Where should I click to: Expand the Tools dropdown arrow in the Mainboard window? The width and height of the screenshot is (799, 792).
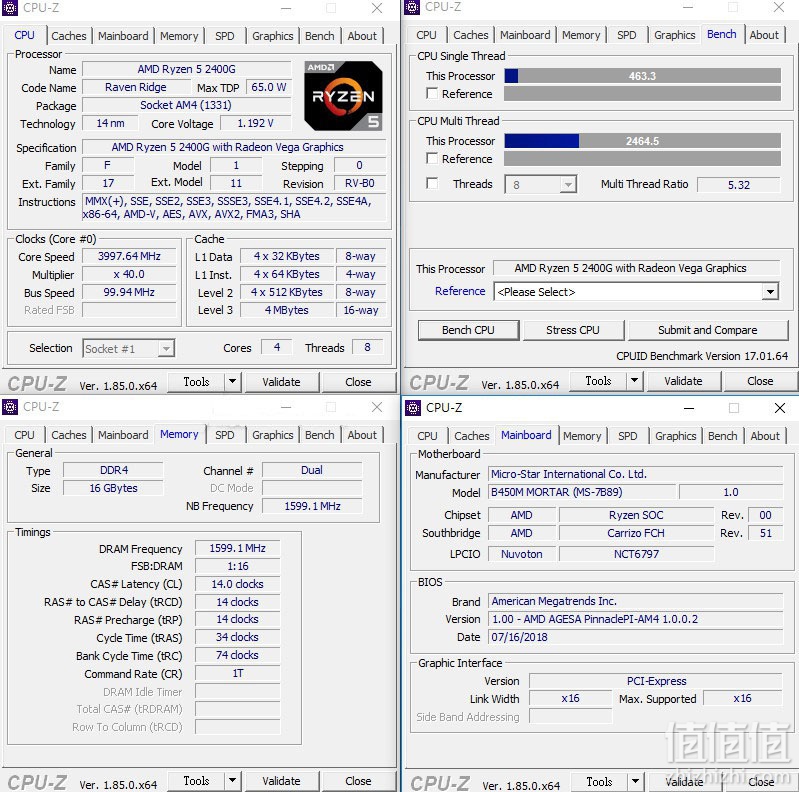pos(636,781)
